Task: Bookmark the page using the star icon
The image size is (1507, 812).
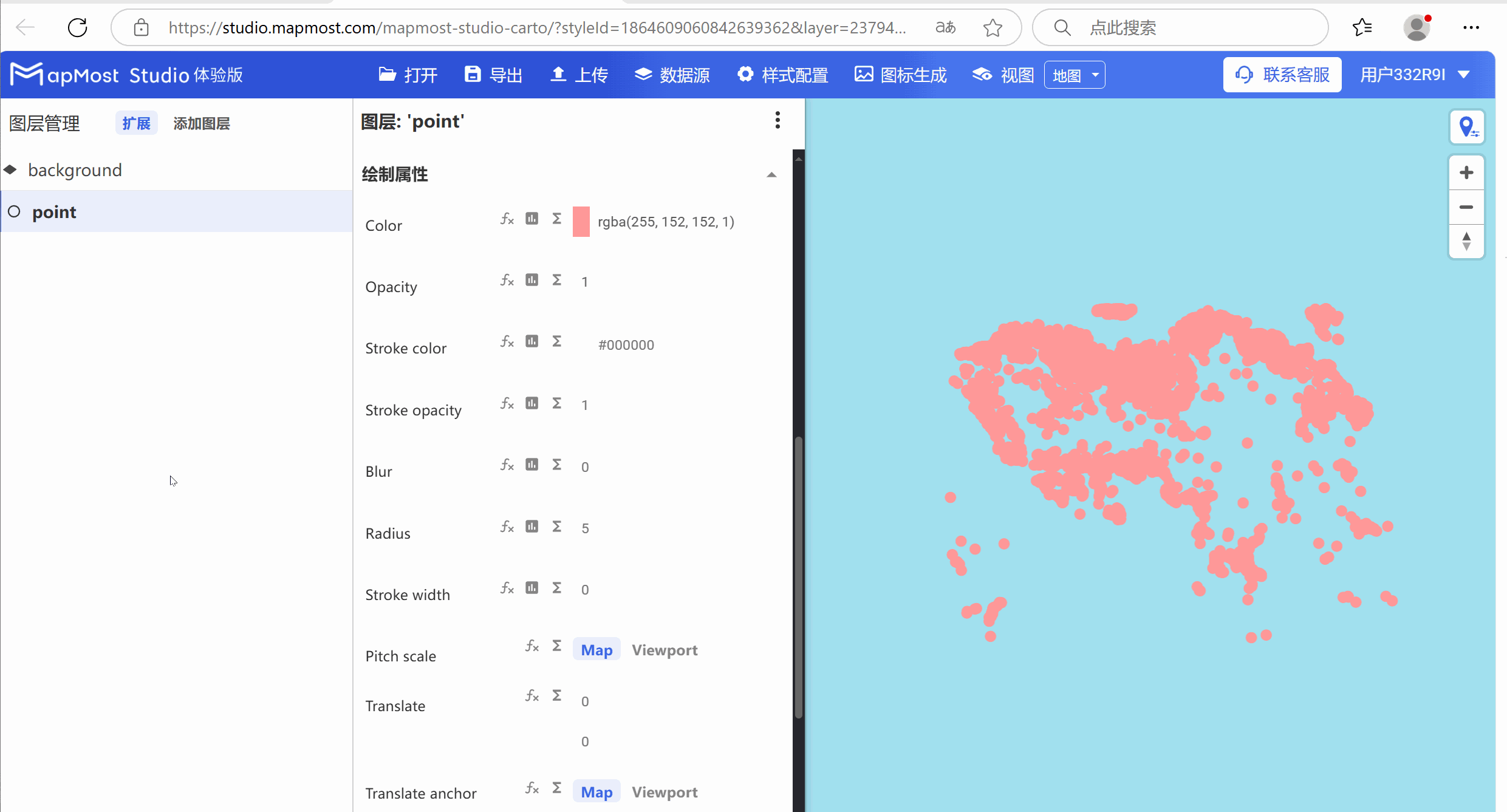Action: click(x=993, y=27)
